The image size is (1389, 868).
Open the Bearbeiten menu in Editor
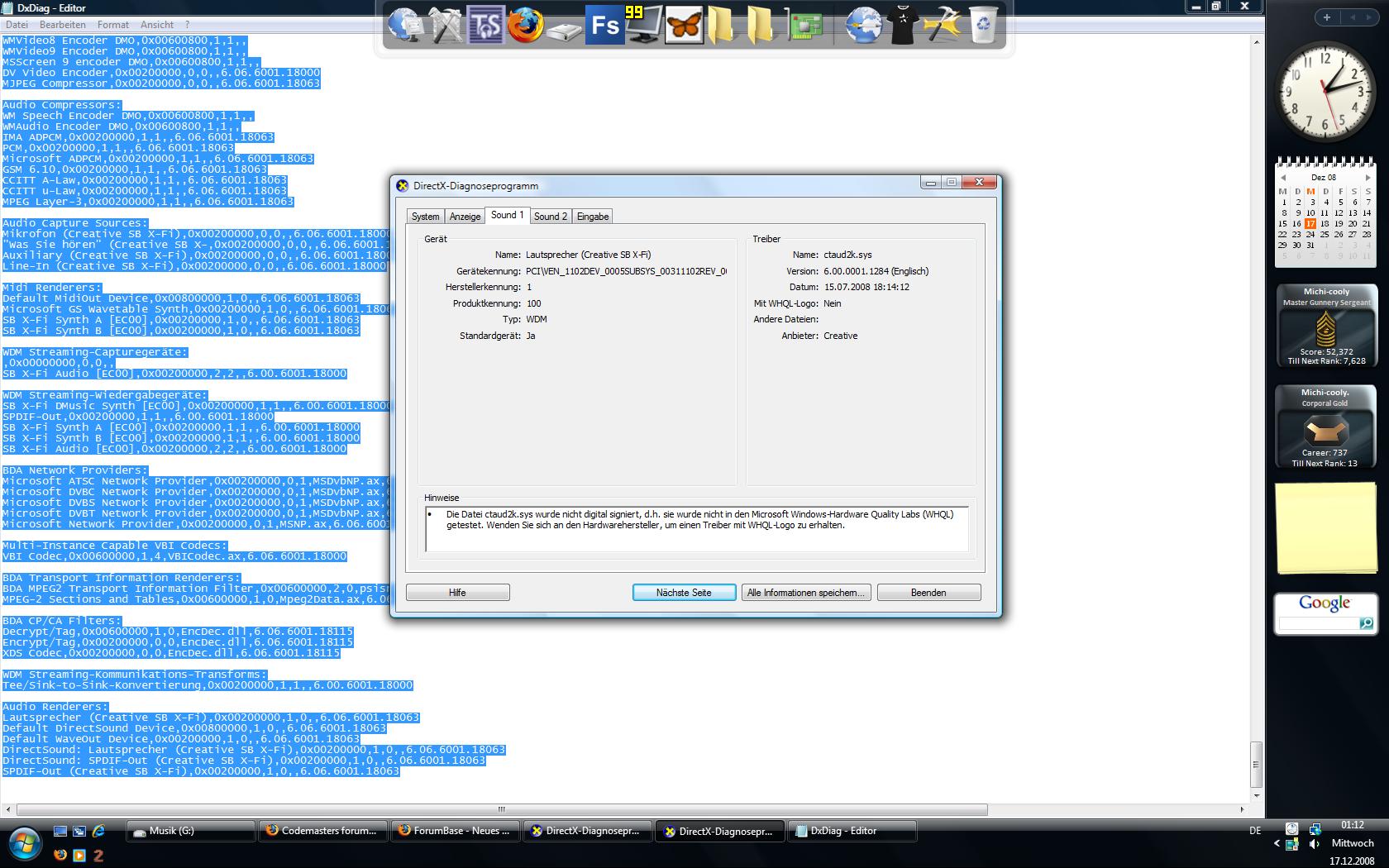(x=63, y=25)
